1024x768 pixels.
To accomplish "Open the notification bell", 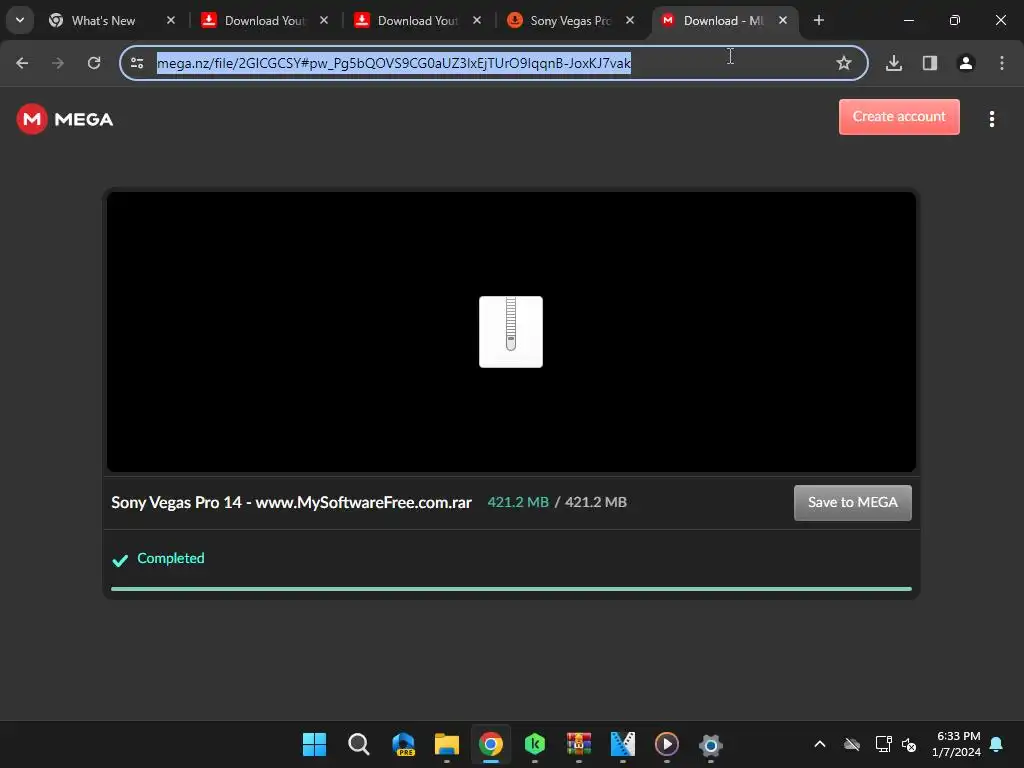I will pos(997,744).
